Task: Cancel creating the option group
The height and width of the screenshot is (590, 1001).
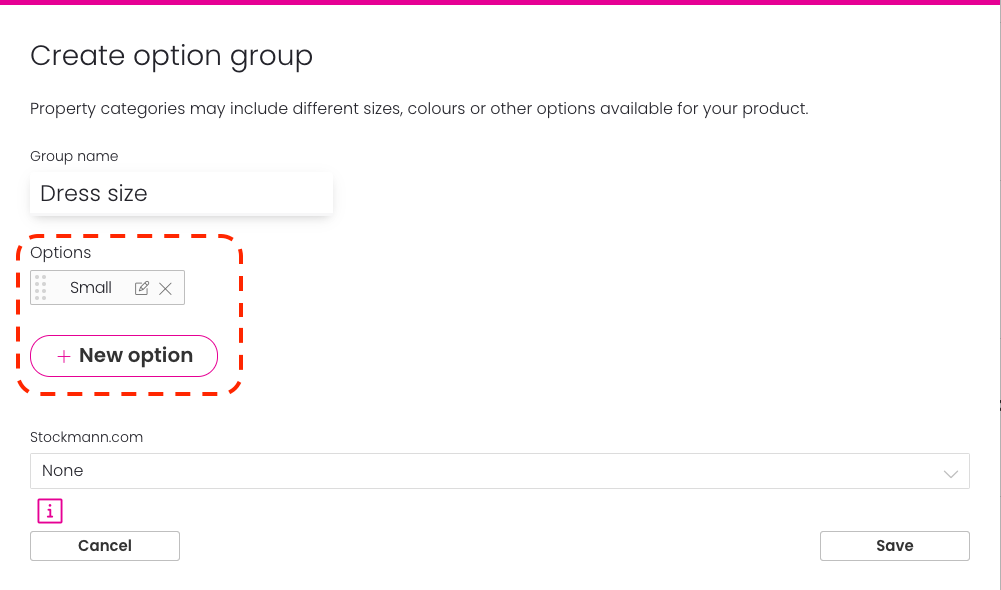Action: tap(105, 546)
